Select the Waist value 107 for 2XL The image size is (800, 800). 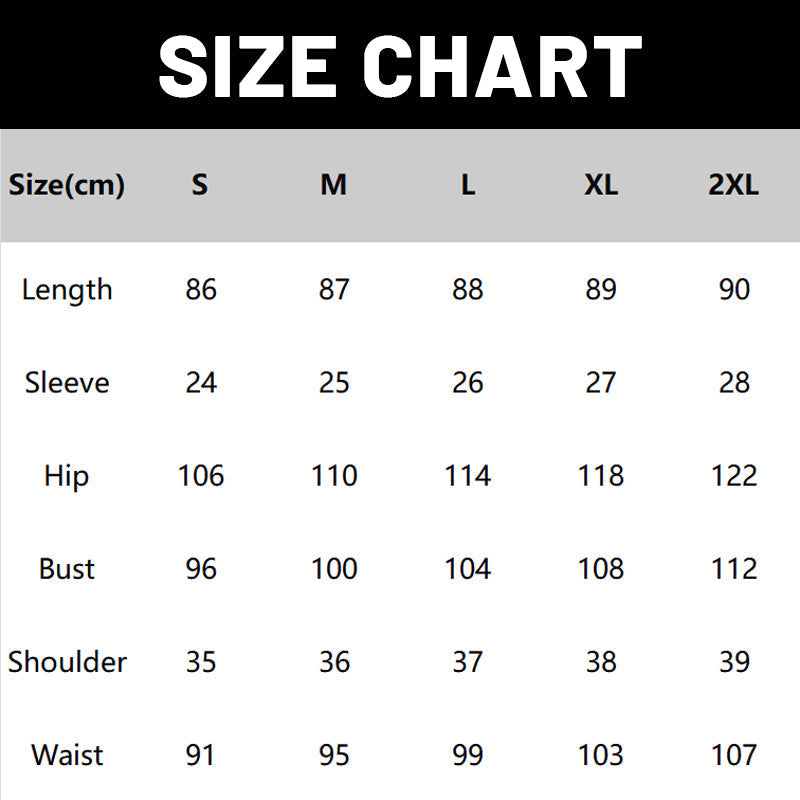(734, 755)
